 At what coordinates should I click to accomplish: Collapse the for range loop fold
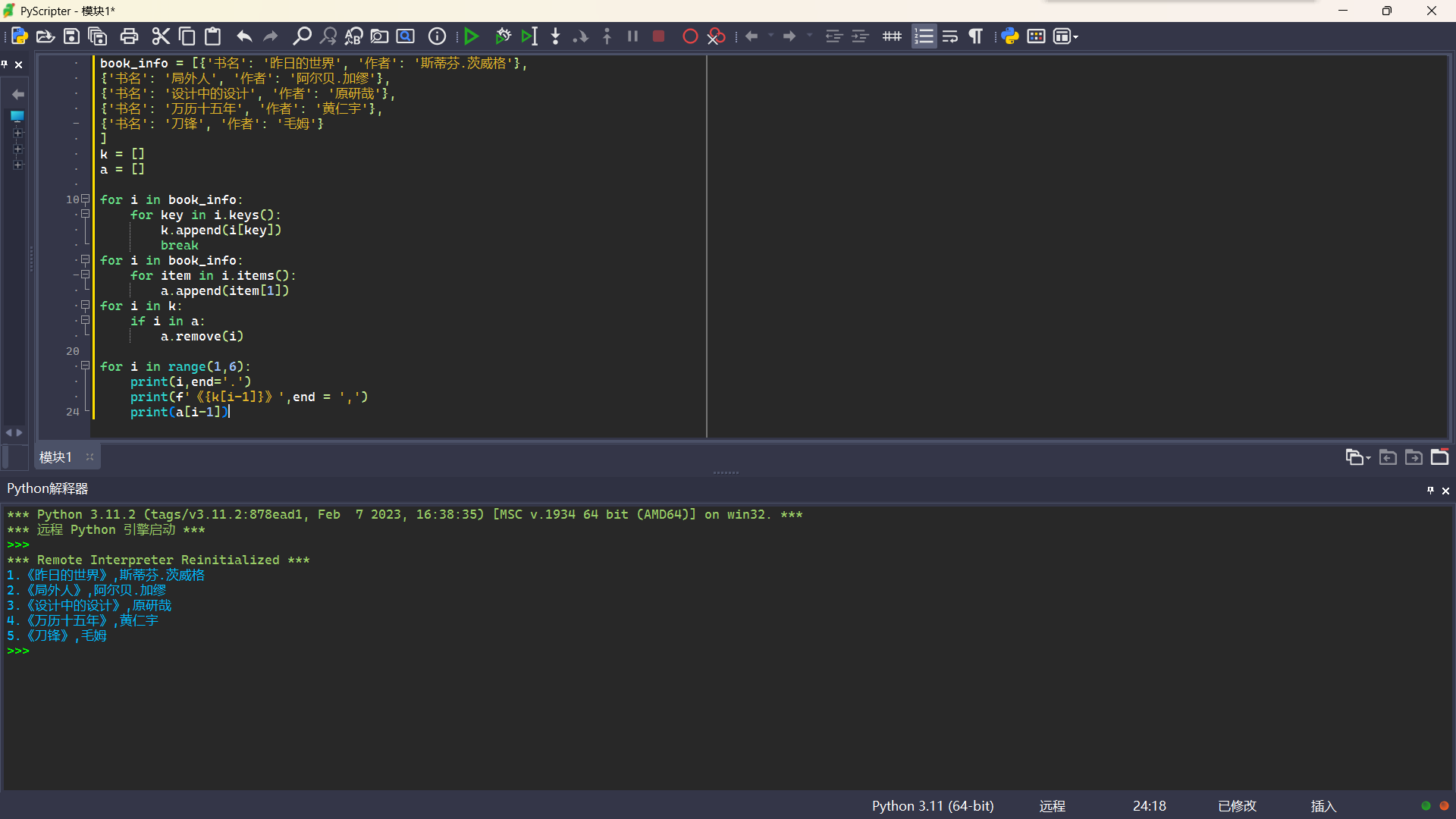pos(86,366)
